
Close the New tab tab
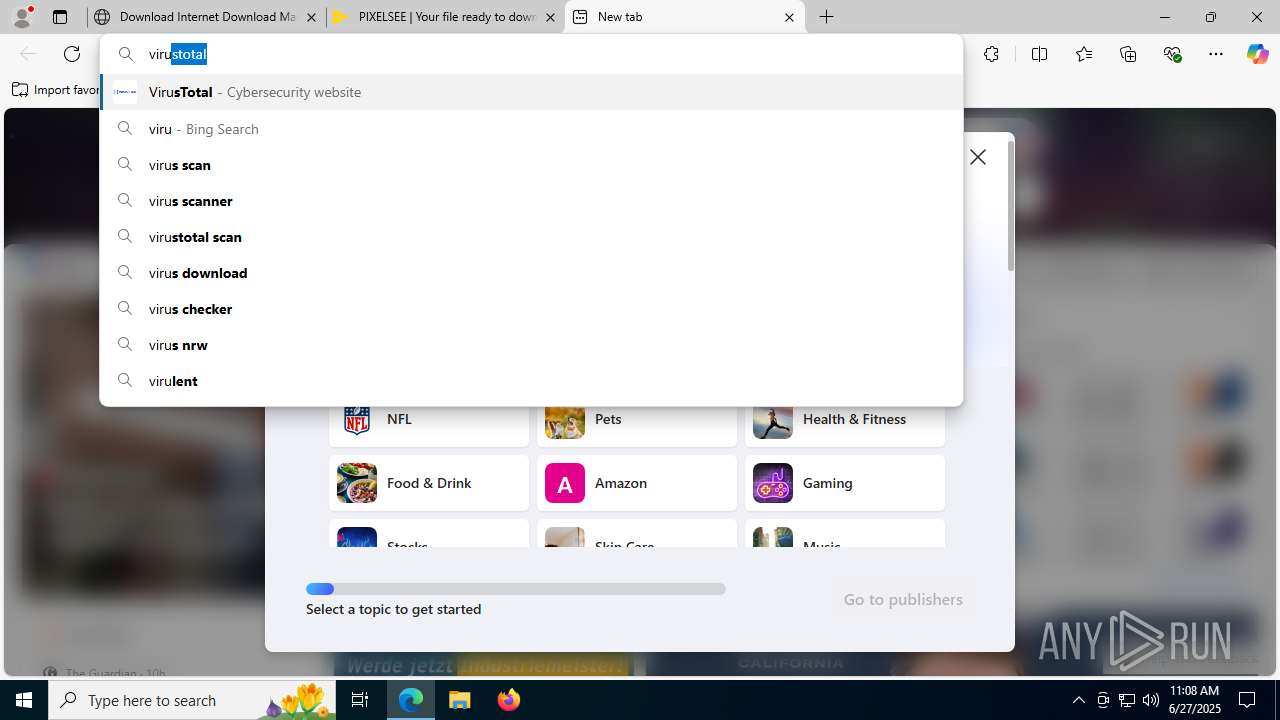point(789,17)
